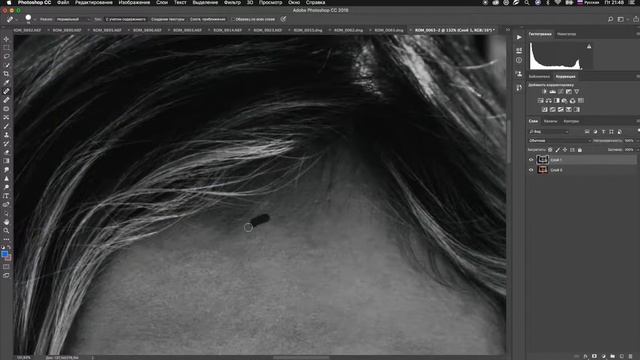This screenshot has height=360, width=640.
Task: Select the Crop tool
Action: click(6, 74)
